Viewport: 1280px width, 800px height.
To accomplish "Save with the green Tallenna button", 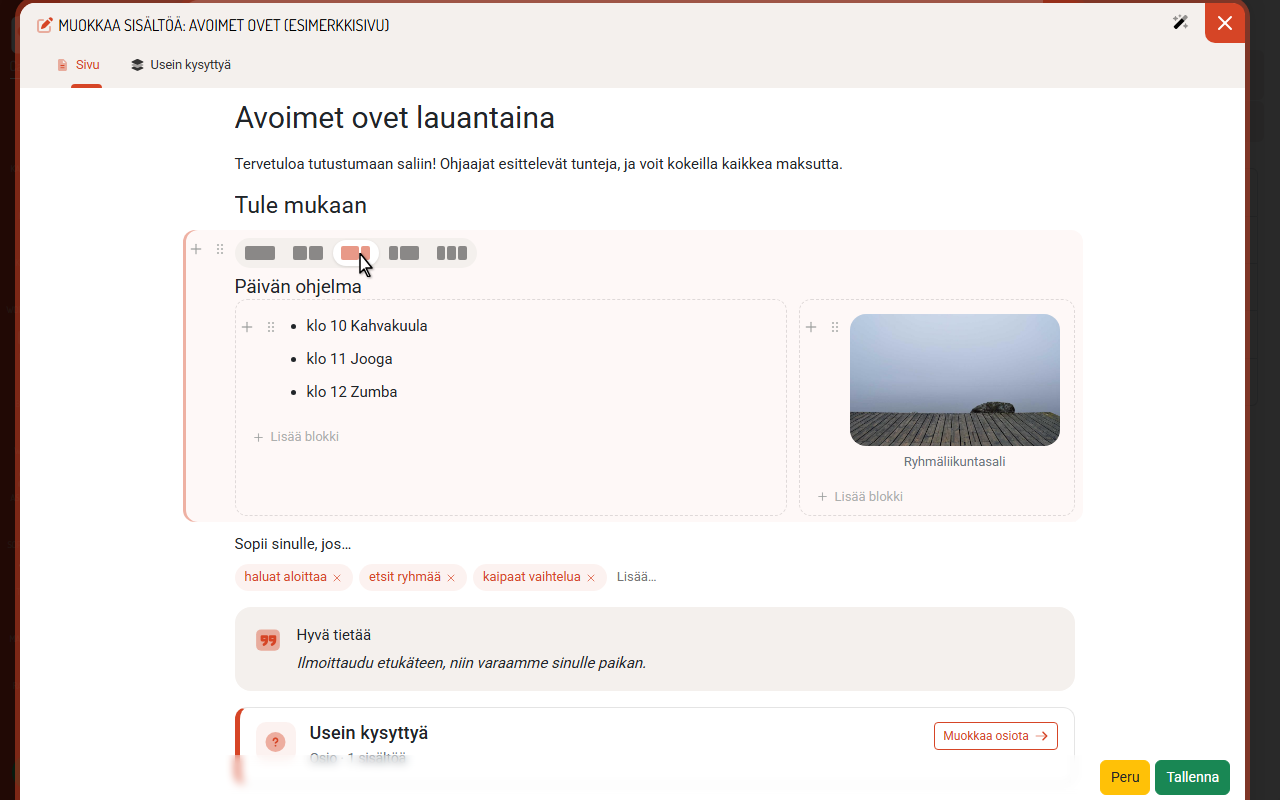I will tap(1192, 777).
